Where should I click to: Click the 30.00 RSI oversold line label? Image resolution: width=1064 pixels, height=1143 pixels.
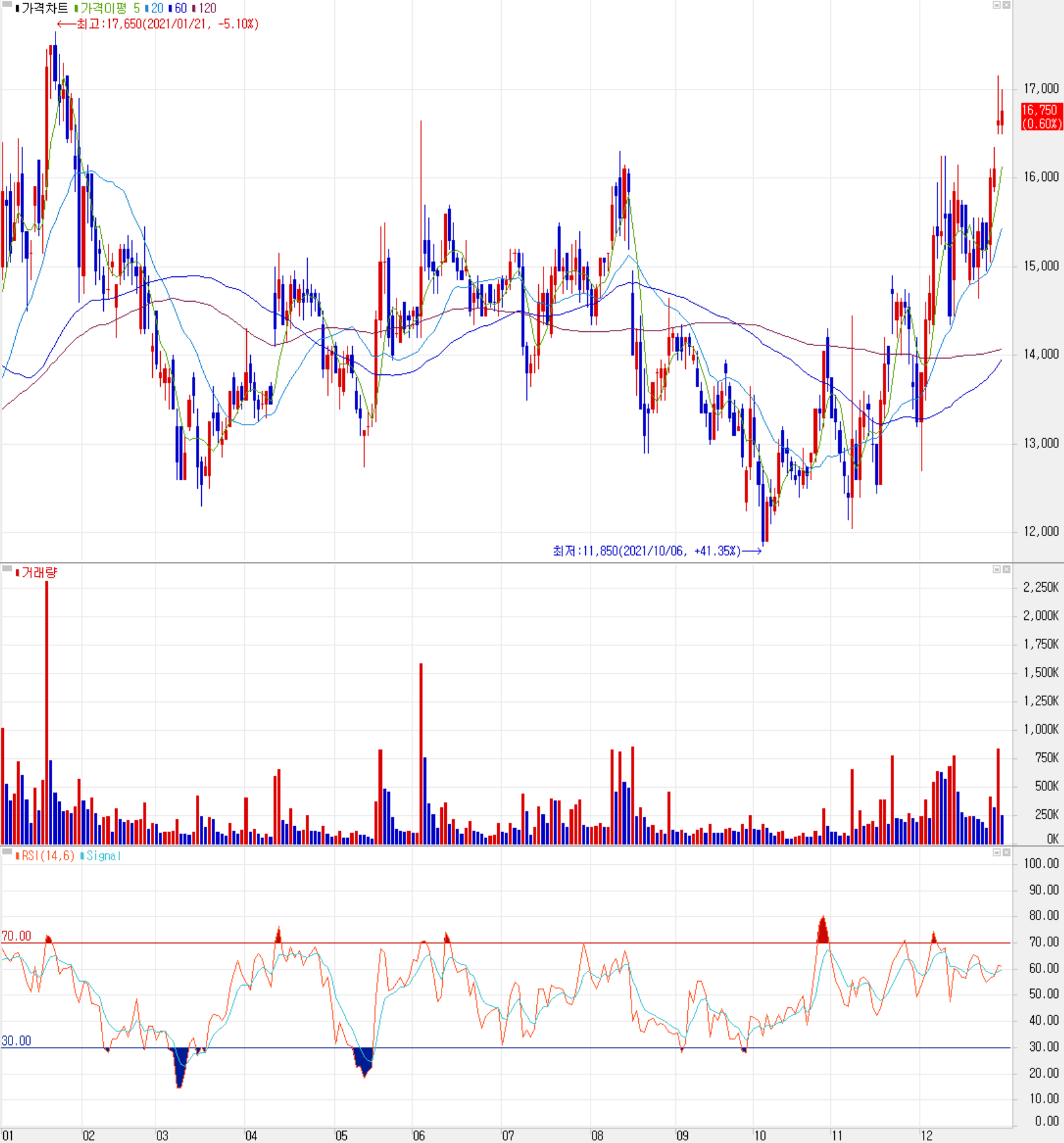pyautogui.click(x=16, y=1040)
